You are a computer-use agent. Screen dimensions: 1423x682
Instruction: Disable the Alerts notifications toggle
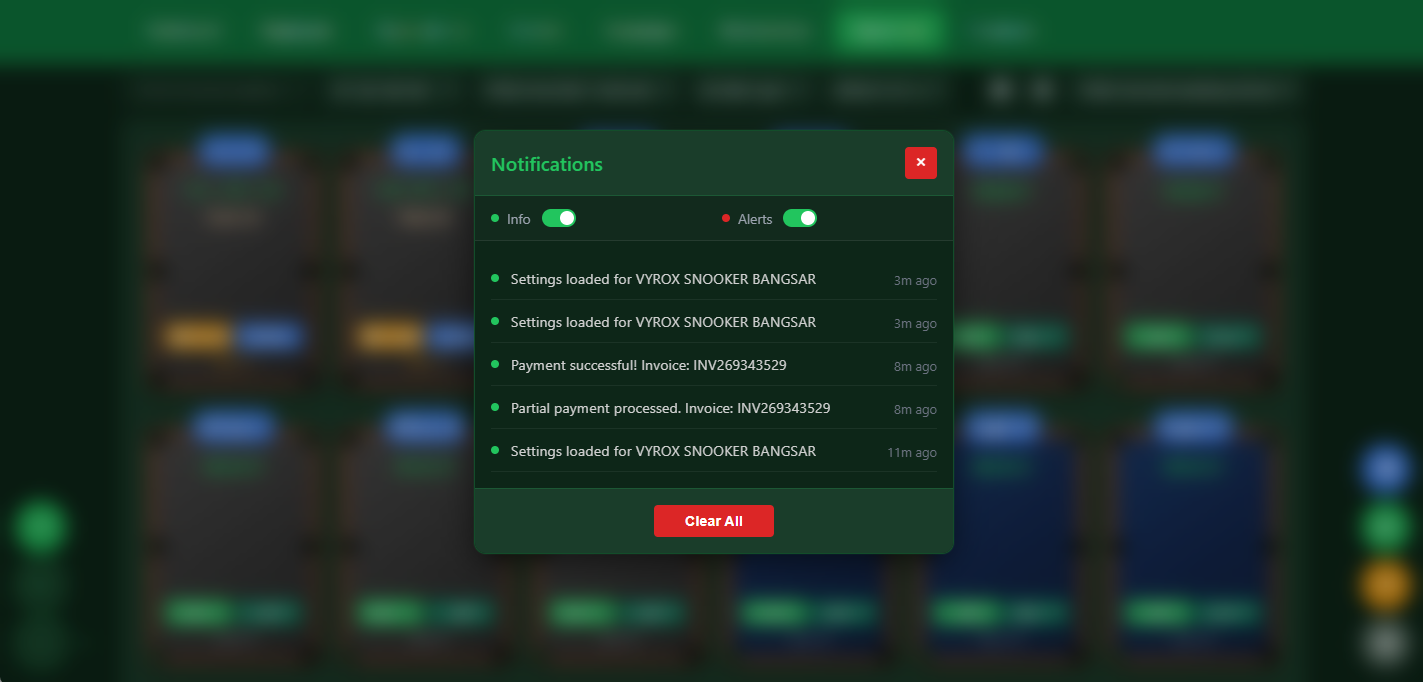(x=800, y=217)
